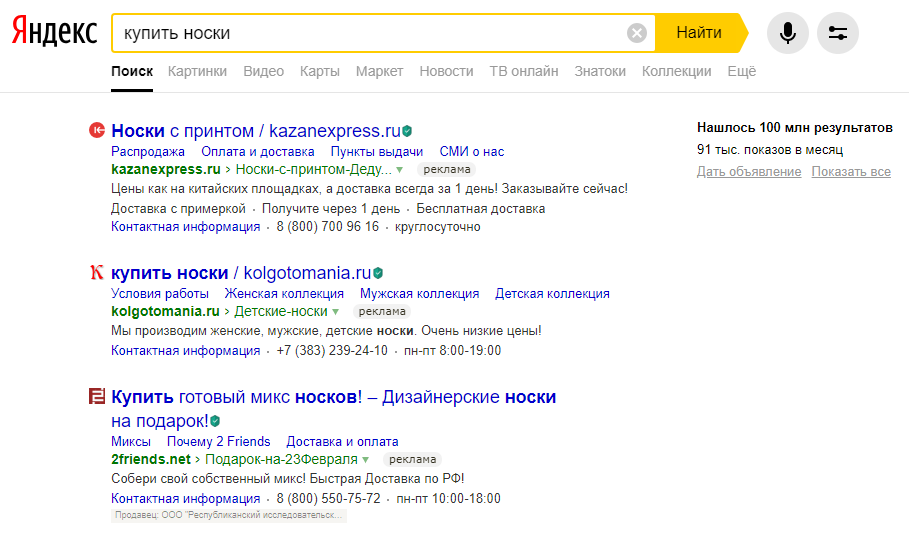This screenshot has width=909, height=533.
Task: Clear the search query with the X icon
Action: click(637, 33)
